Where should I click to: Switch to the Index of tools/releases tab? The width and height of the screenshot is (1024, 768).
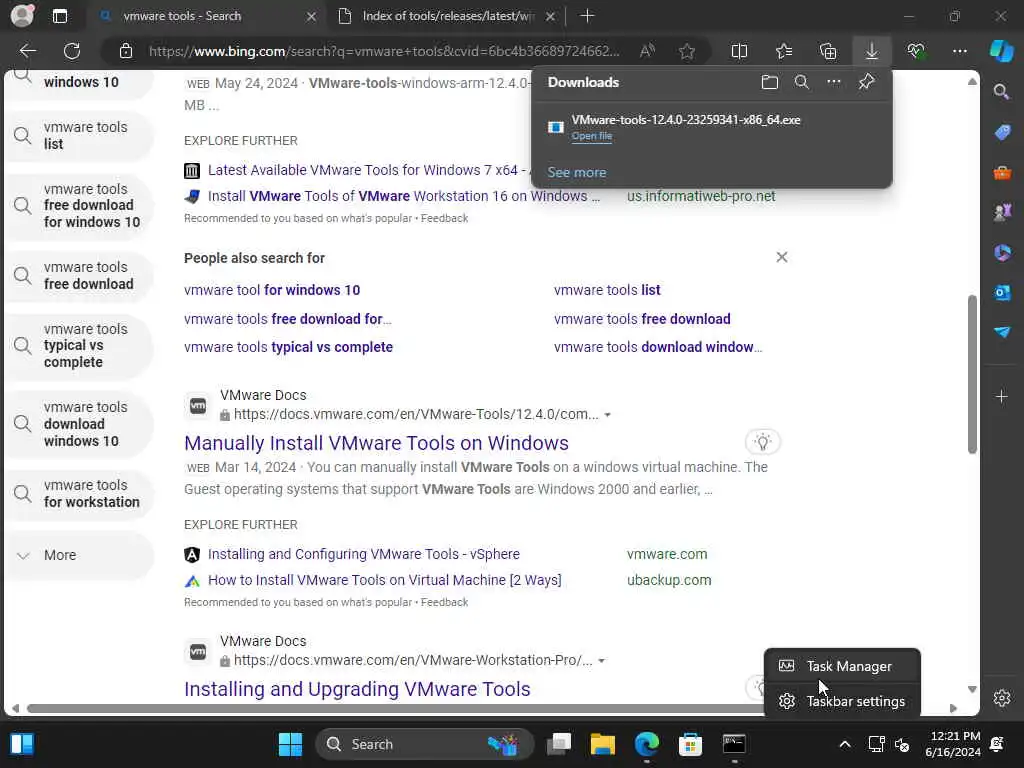coord(447,16)
